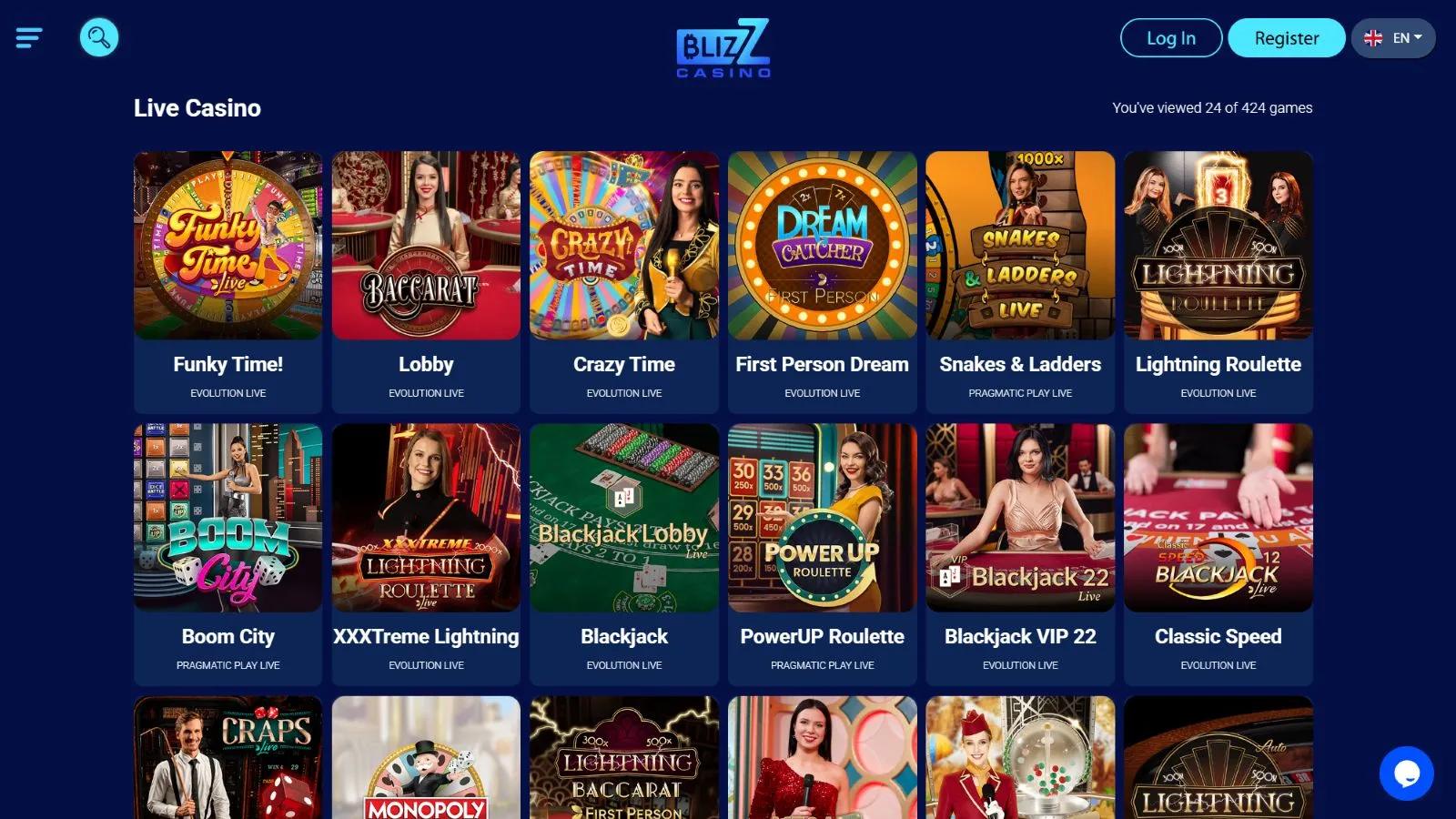Open the hamburger menu icon

coord(29,38)
